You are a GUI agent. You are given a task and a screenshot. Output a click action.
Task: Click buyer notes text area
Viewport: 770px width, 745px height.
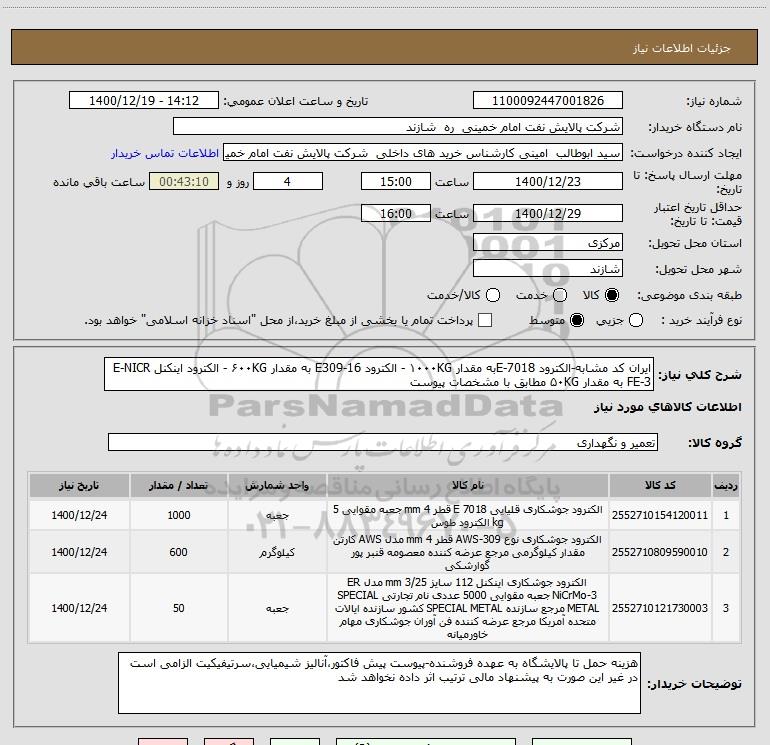379,683
